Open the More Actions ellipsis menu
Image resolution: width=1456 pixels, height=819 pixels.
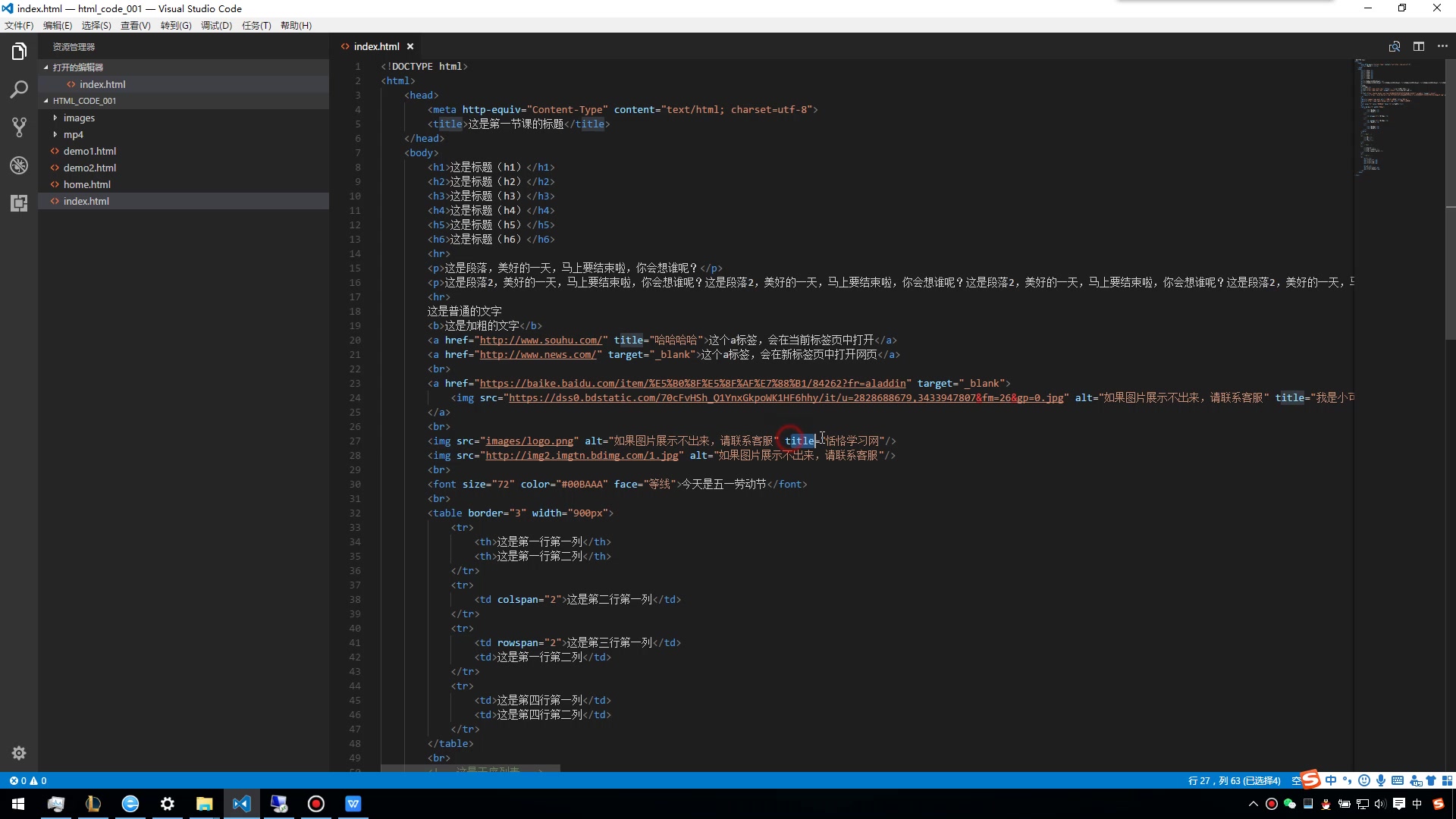1443,46
